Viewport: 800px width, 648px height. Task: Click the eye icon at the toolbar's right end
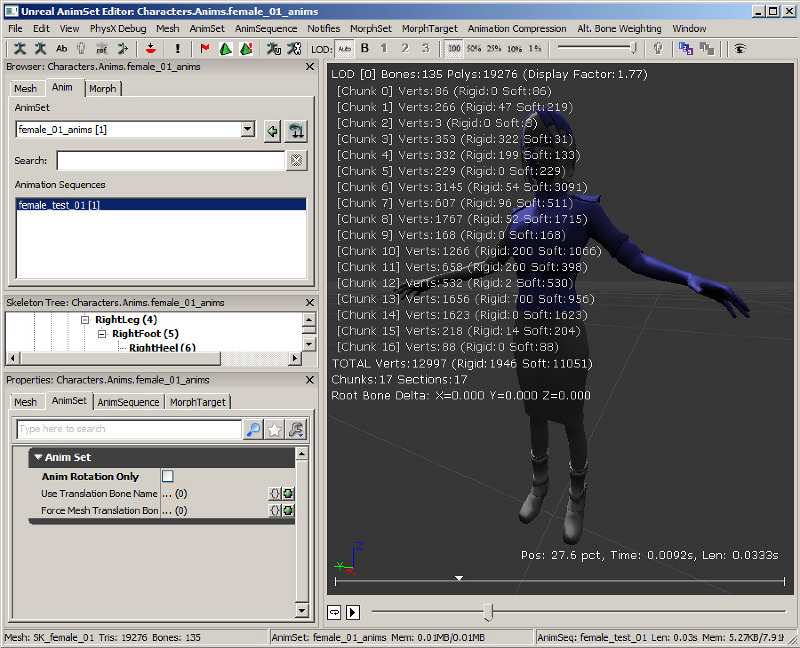[x=739, y=48]
